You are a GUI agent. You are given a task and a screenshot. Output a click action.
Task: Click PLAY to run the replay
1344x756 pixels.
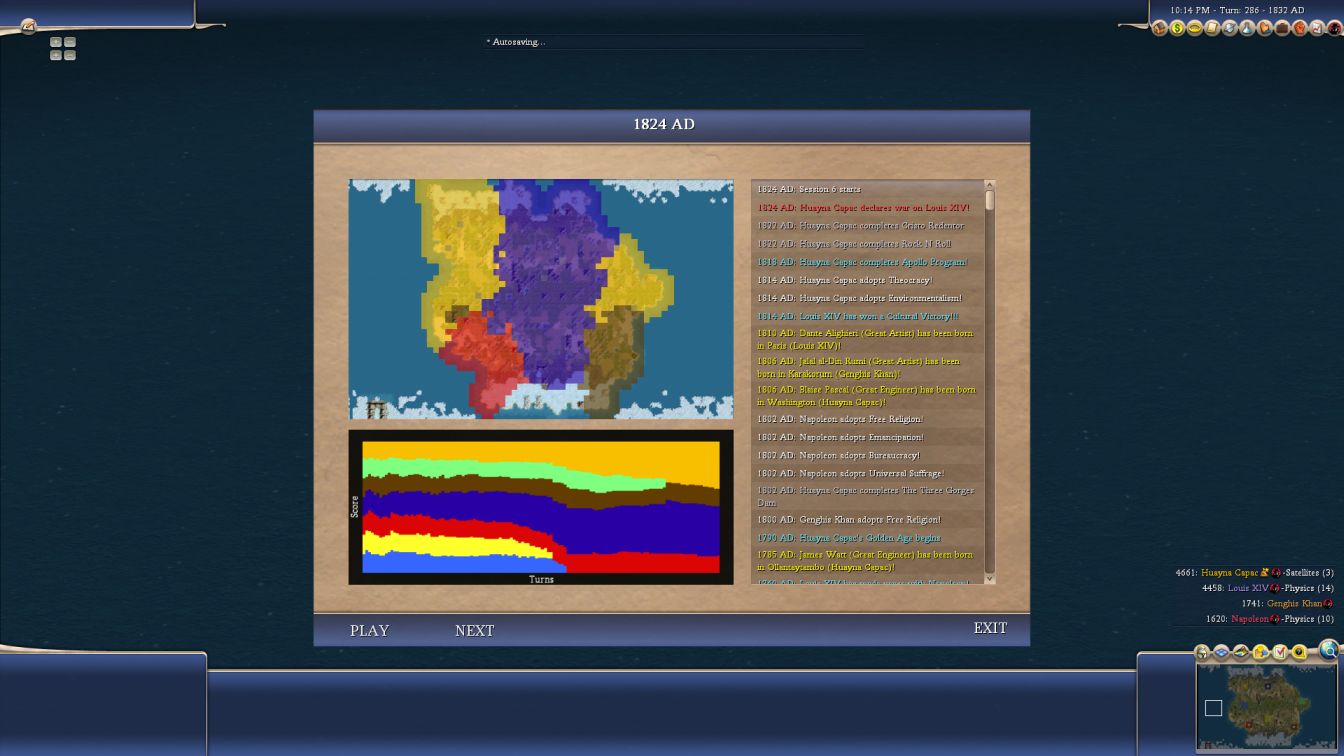point(369,631)
